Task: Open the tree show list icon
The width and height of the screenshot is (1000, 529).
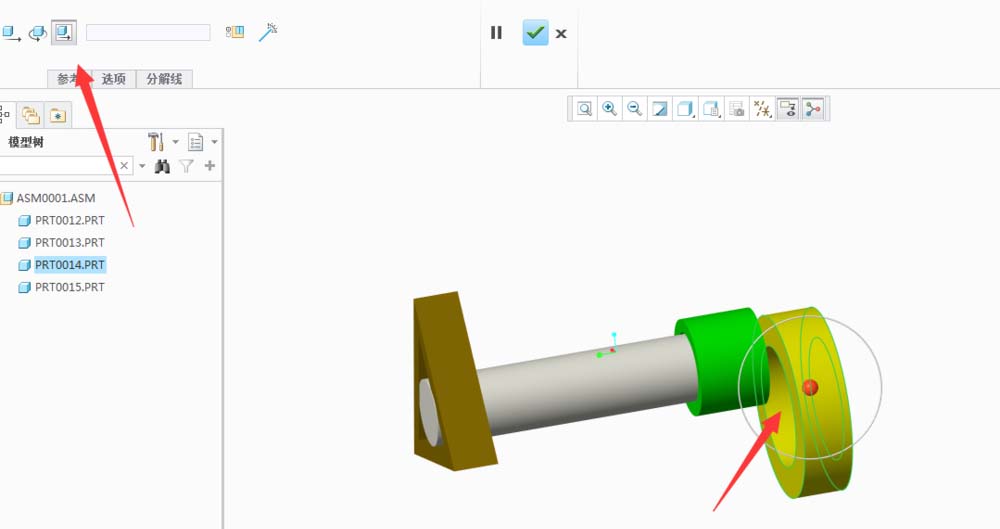Action: coord(196,142)
